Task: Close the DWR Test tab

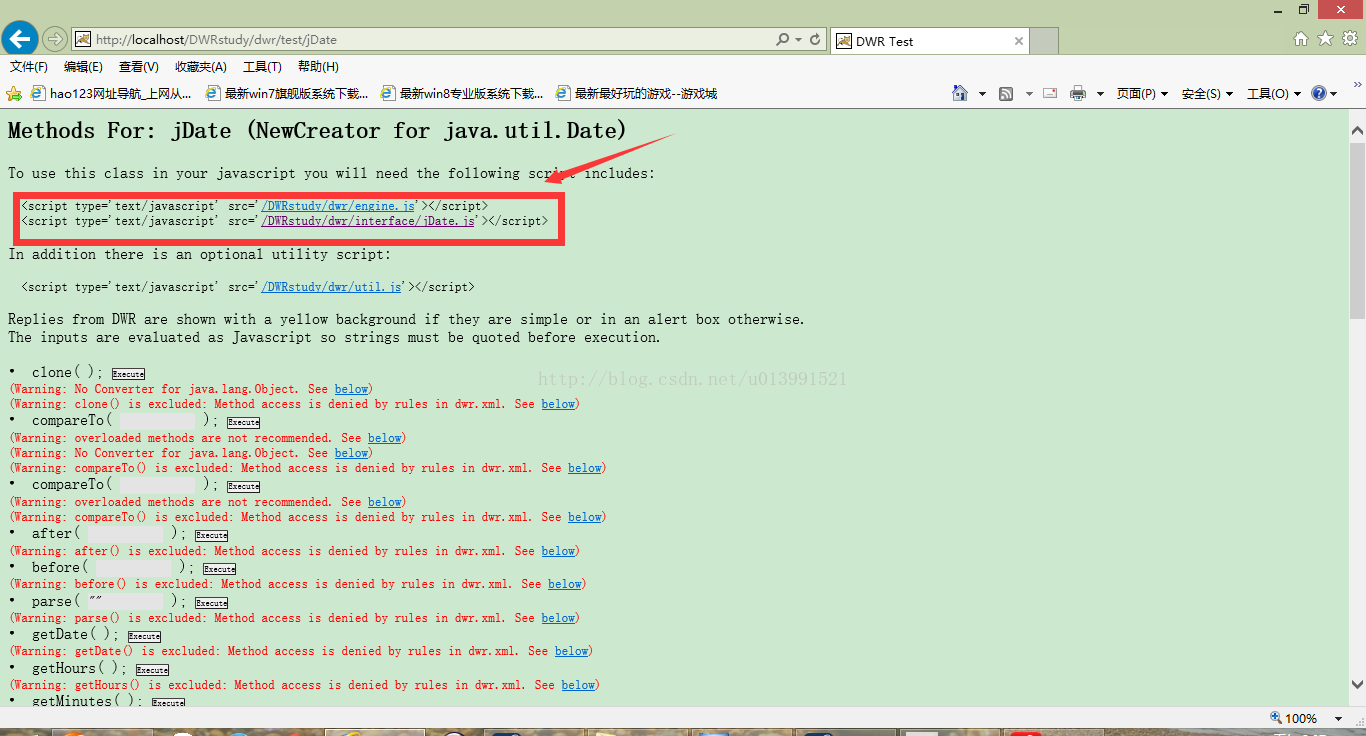Action: (1019, 41)
